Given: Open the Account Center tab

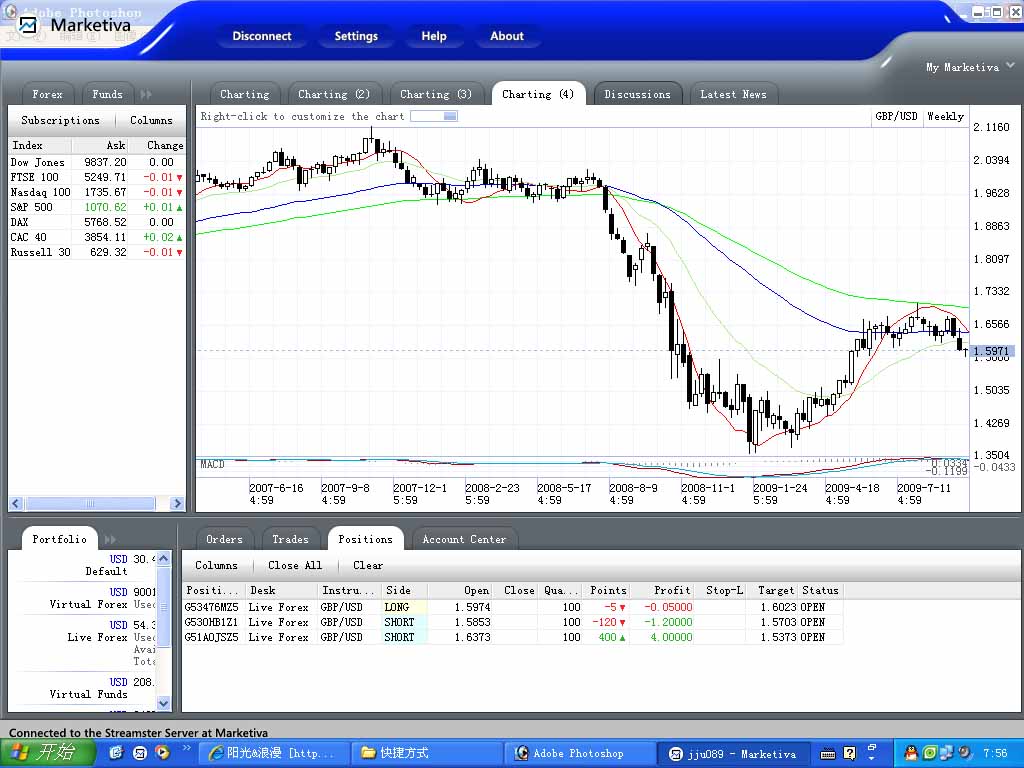Looking at the screenshot, I should click(x=464, y=539).
